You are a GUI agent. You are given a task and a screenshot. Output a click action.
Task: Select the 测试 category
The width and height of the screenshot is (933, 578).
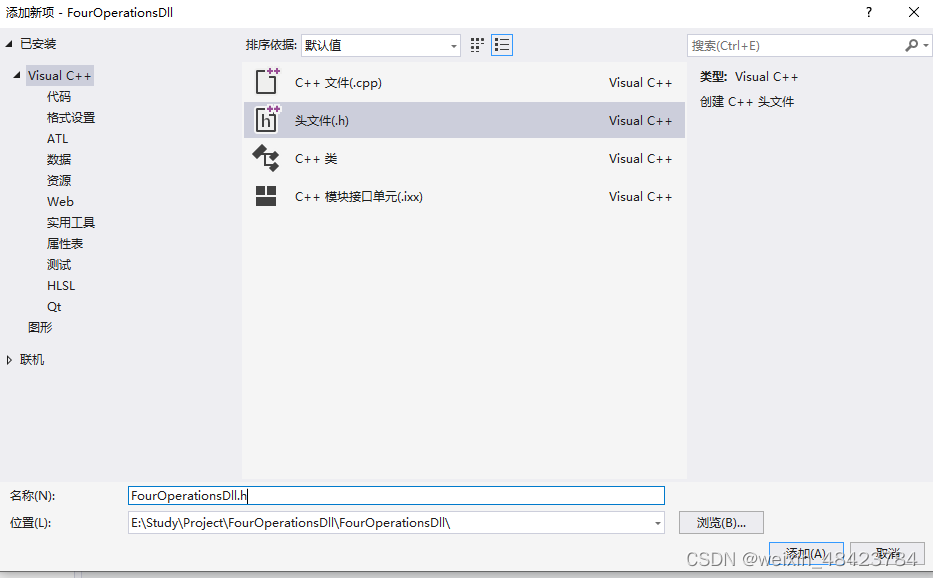point(59,264)
